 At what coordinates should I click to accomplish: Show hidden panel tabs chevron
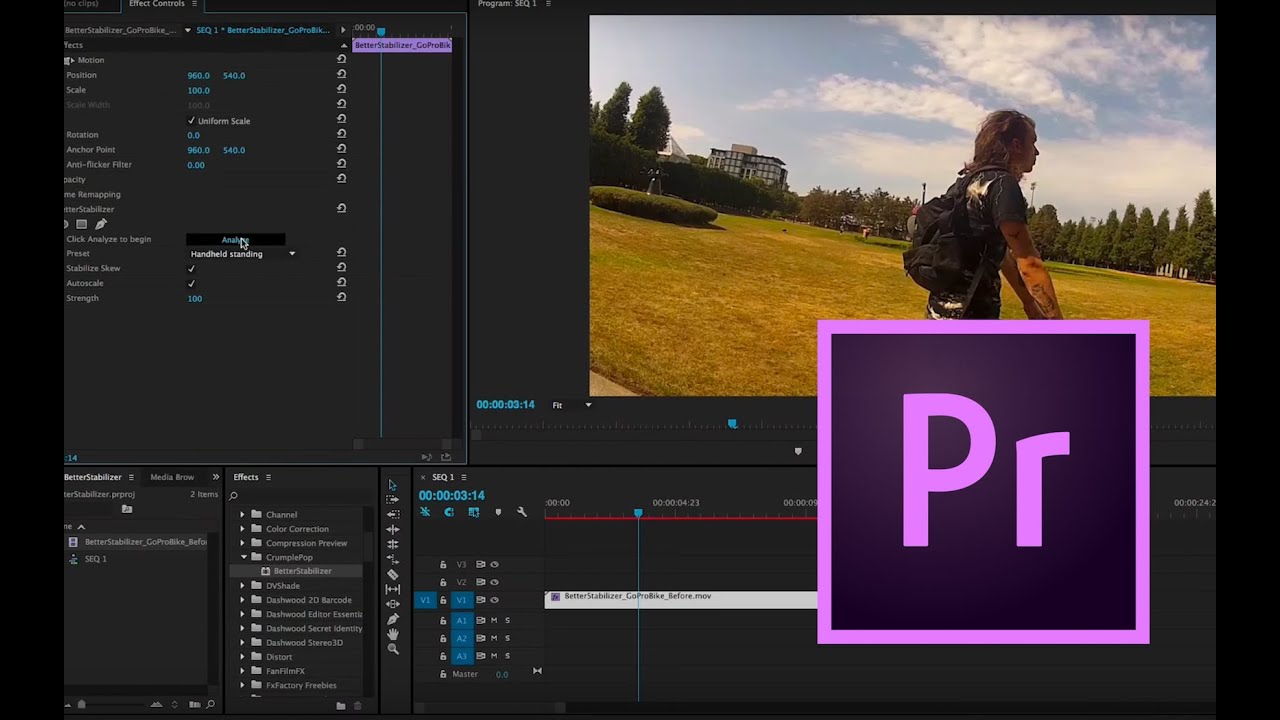215,477
